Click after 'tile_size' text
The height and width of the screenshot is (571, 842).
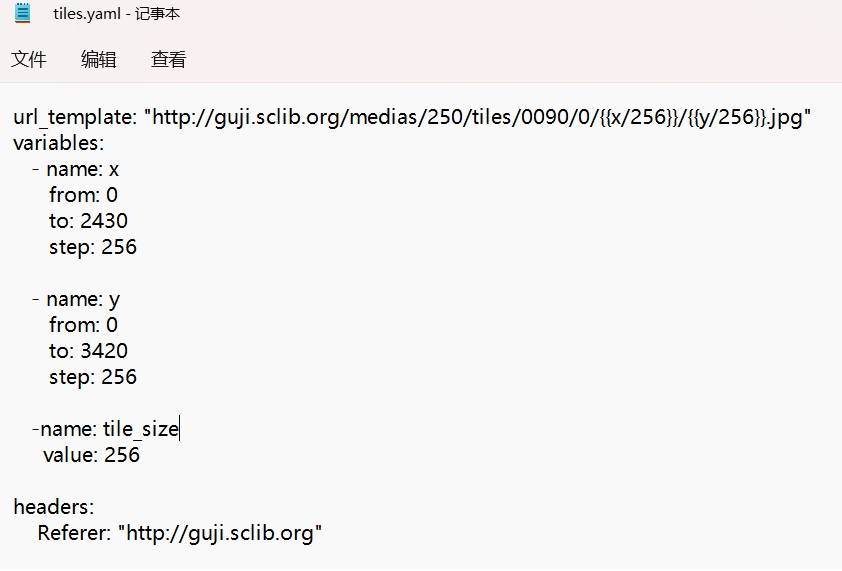pyautogui.click(x=179, y=429)
